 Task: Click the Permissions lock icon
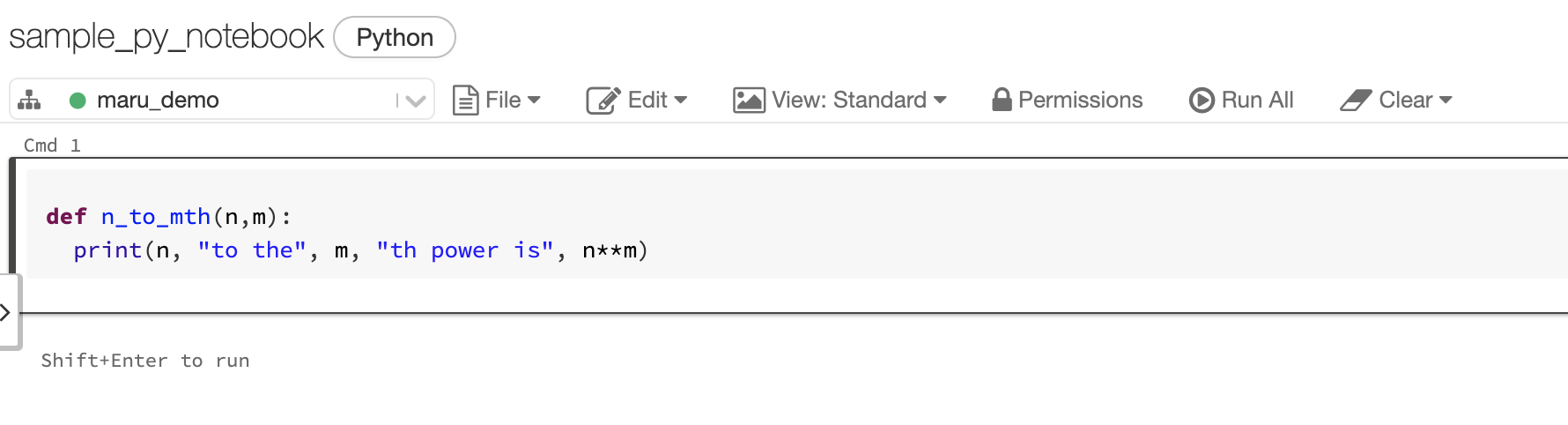click(x=1002, y=99)
